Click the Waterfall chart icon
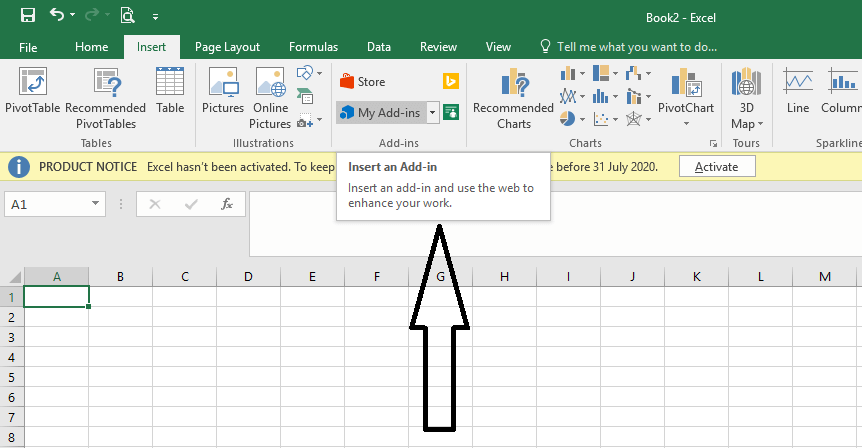 (633, 73)
